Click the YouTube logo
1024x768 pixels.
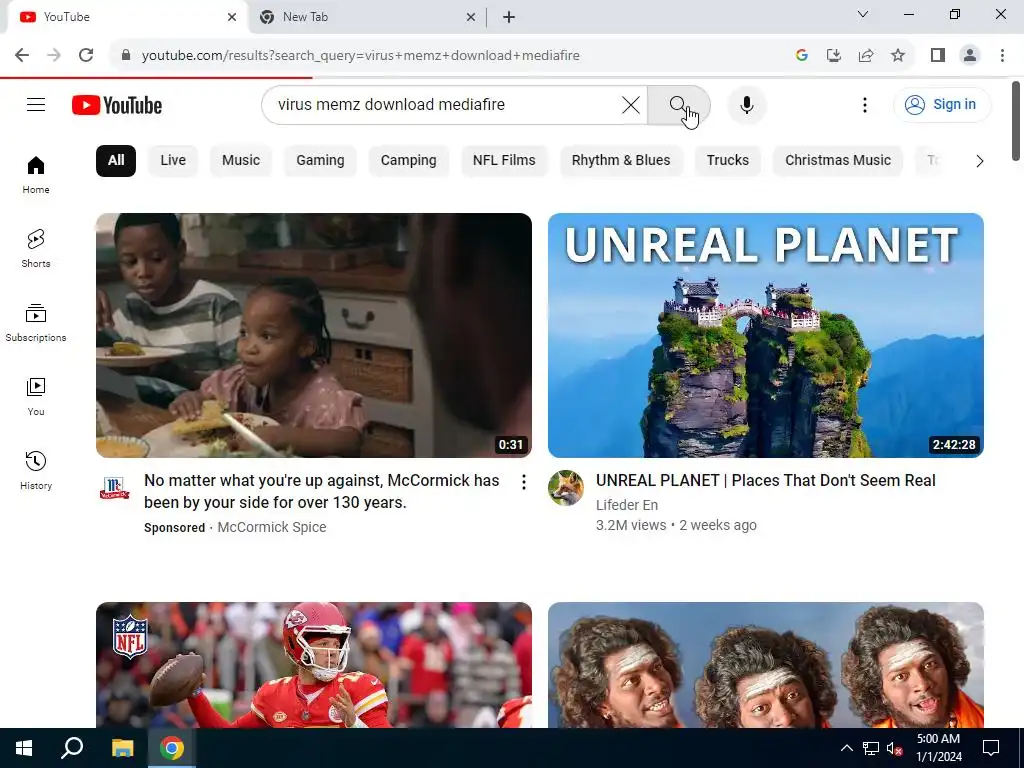[x=117, y=105]
